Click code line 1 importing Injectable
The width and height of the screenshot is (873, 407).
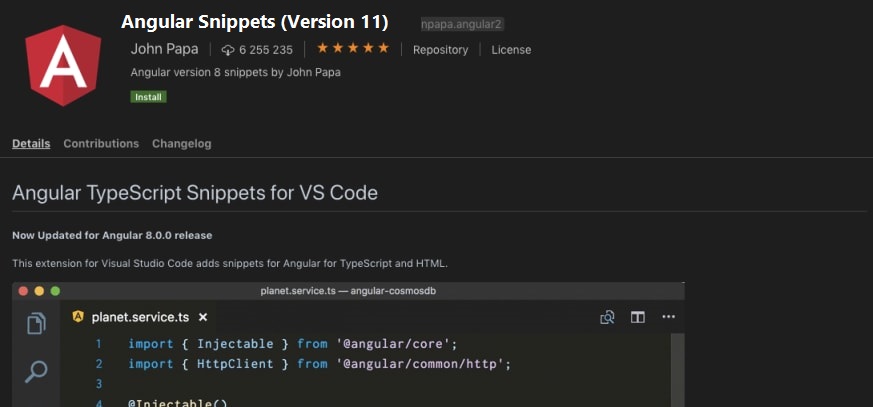coord(293,344)
